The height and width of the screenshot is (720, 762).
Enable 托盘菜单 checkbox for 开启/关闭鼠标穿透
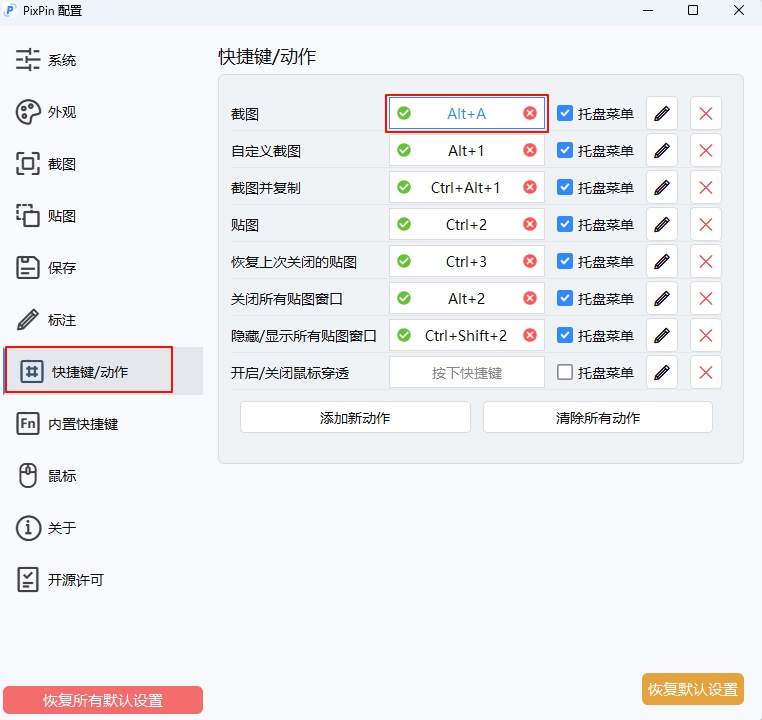tap(565, 372)
